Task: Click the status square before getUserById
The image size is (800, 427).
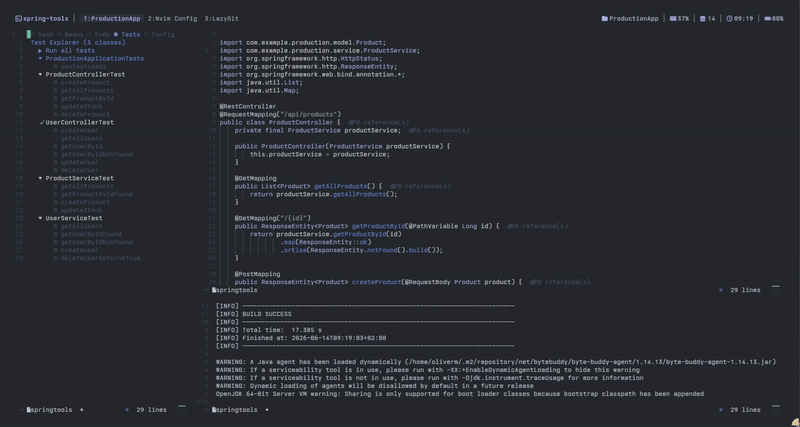Action: pyautogui.click(x=55, y=146)
